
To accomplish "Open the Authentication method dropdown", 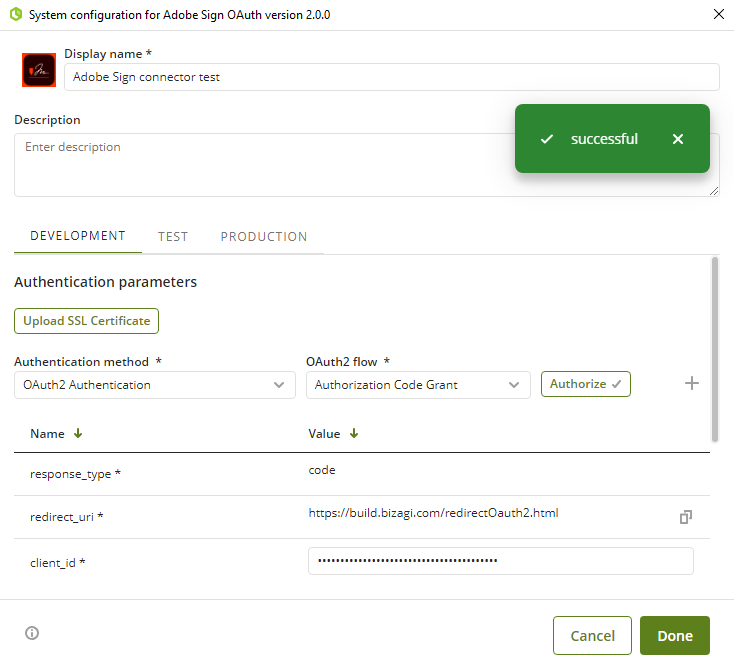I will click(155, 385).
